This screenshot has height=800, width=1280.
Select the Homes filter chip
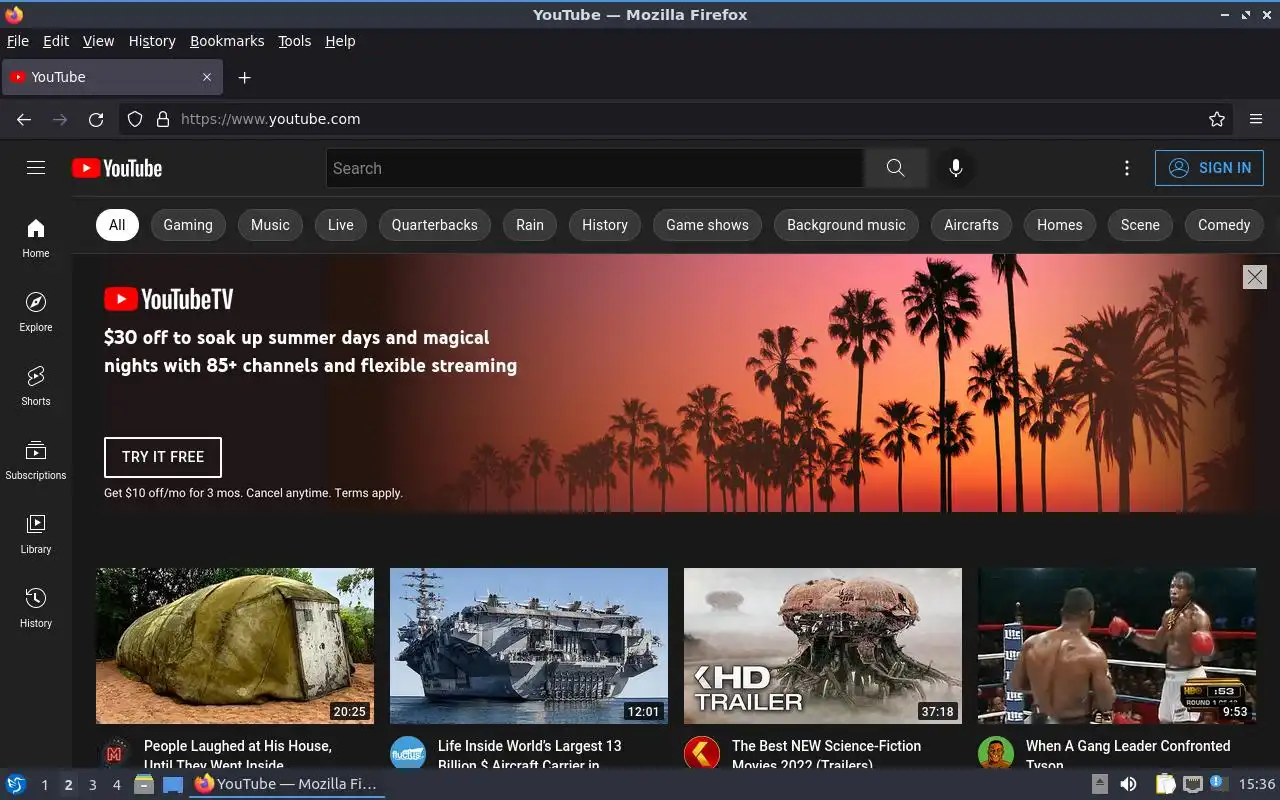click(1060, 225)
